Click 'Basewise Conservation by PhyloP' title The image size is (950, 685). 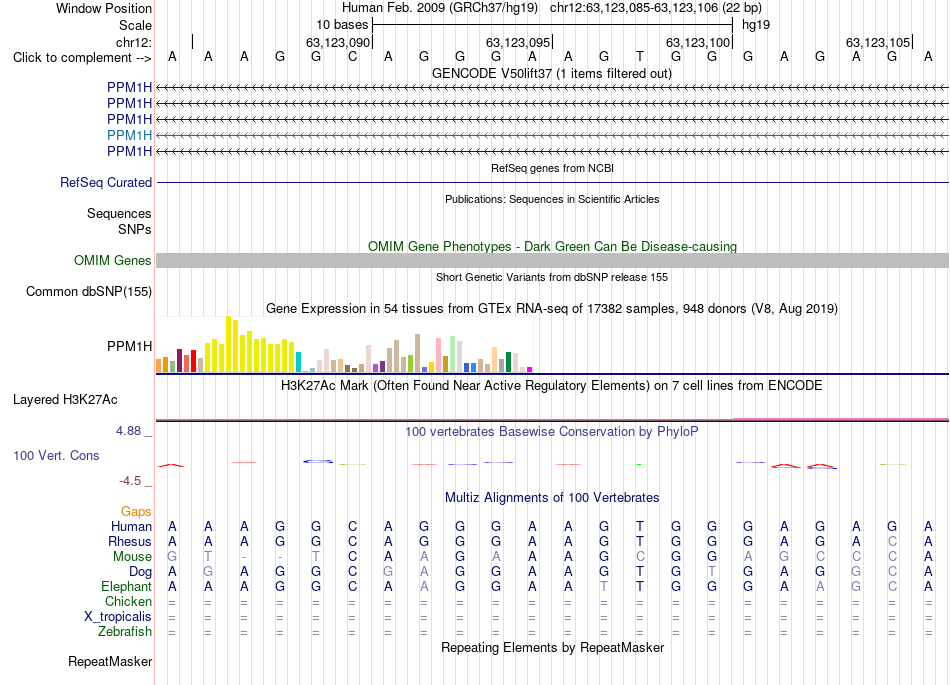coord(552,431)
